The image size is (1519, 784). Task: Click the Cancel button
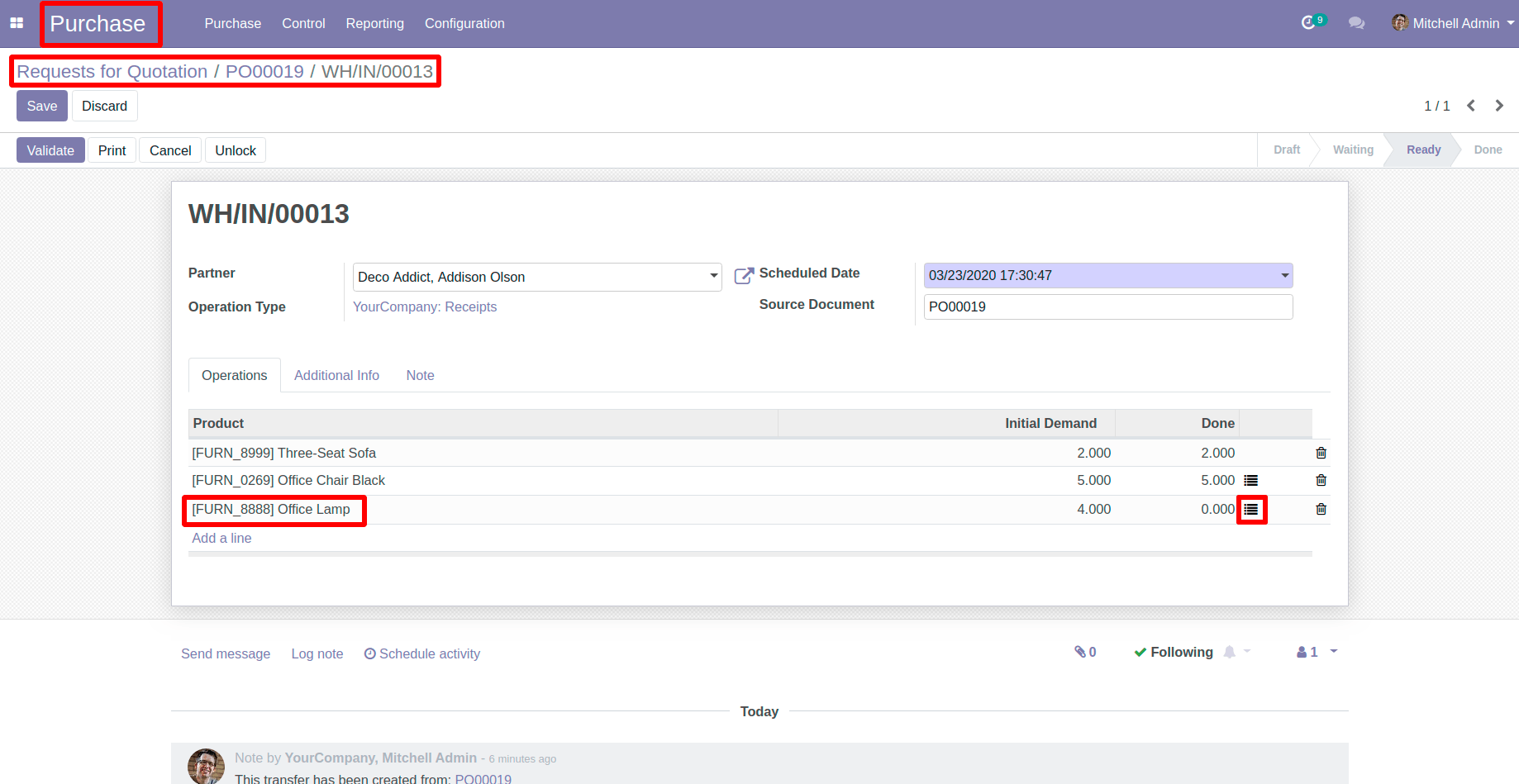pyautogui.click(x=170, y=150)
